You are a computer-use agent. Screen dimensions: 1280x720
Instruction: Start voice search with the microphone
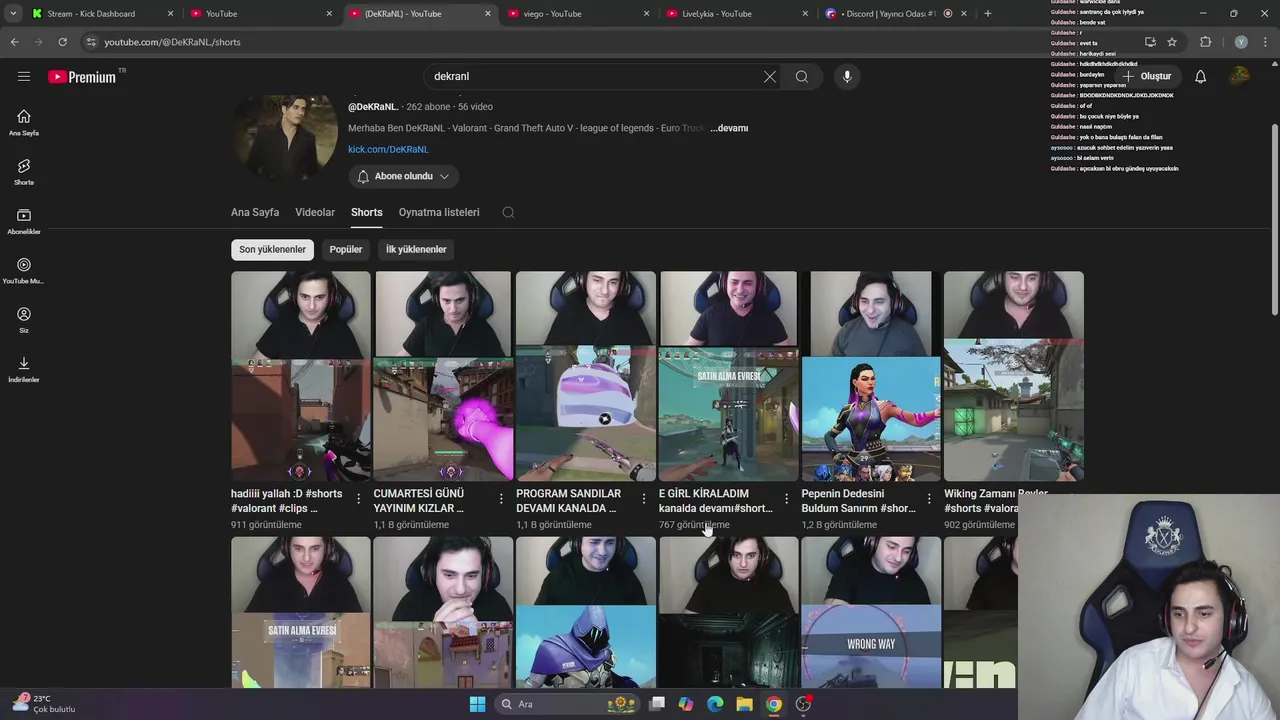[847, 76]
